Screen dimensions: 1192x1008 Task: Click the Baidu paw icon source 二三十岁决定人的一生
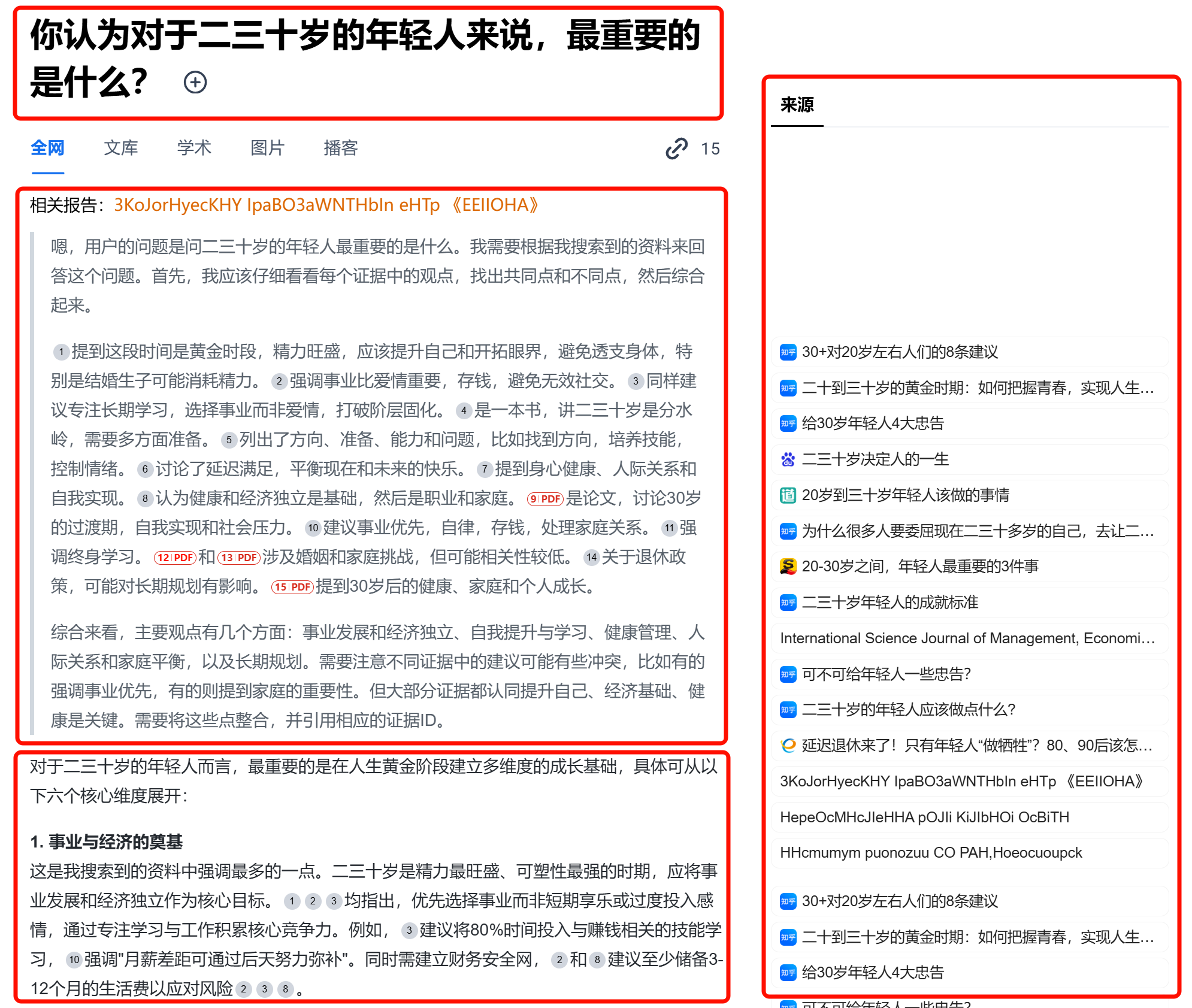coord(970,459)
